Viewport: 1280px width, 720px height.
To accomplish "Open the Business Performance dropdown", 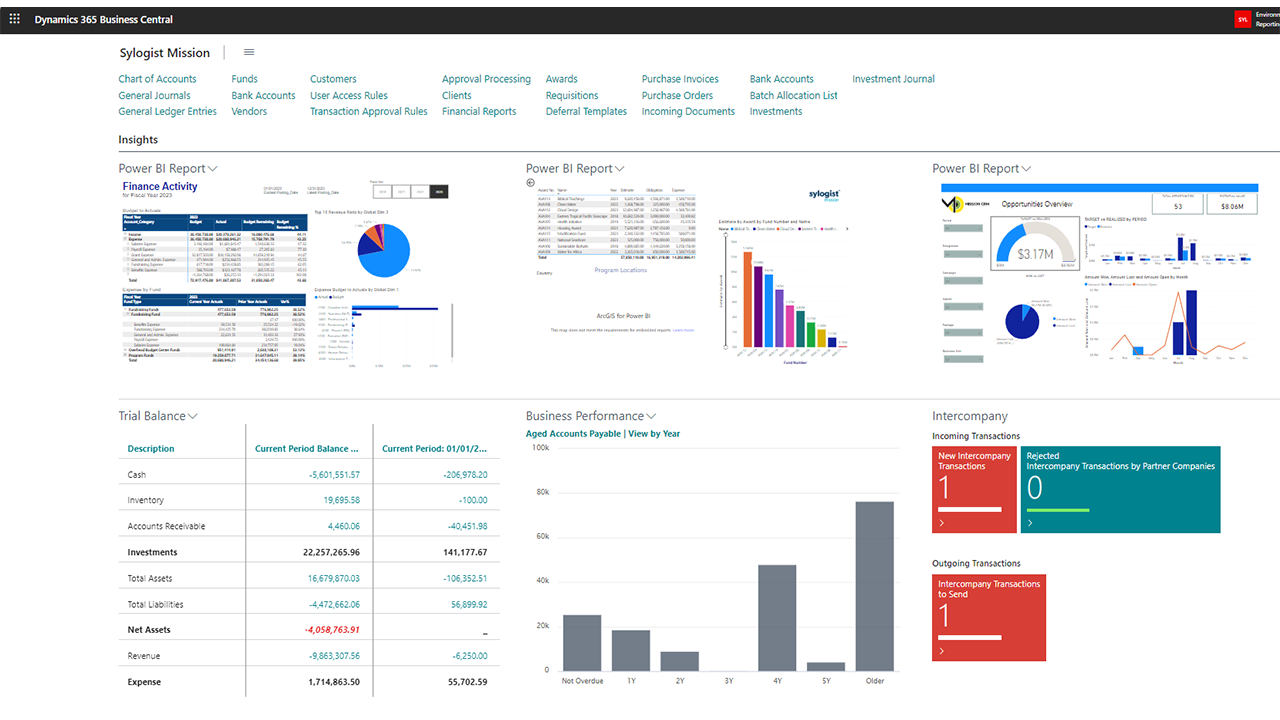I will [650, 415].
